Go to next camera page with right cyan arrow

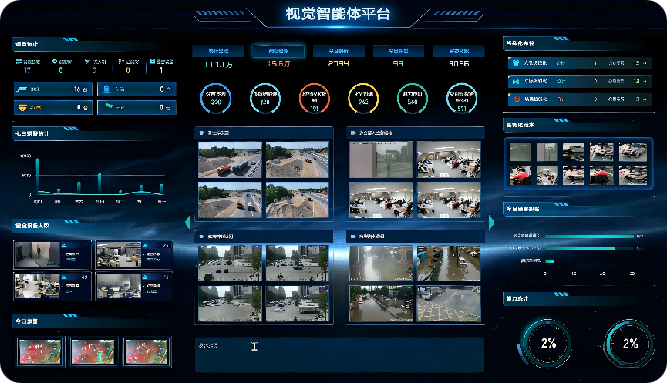(491, 222)
